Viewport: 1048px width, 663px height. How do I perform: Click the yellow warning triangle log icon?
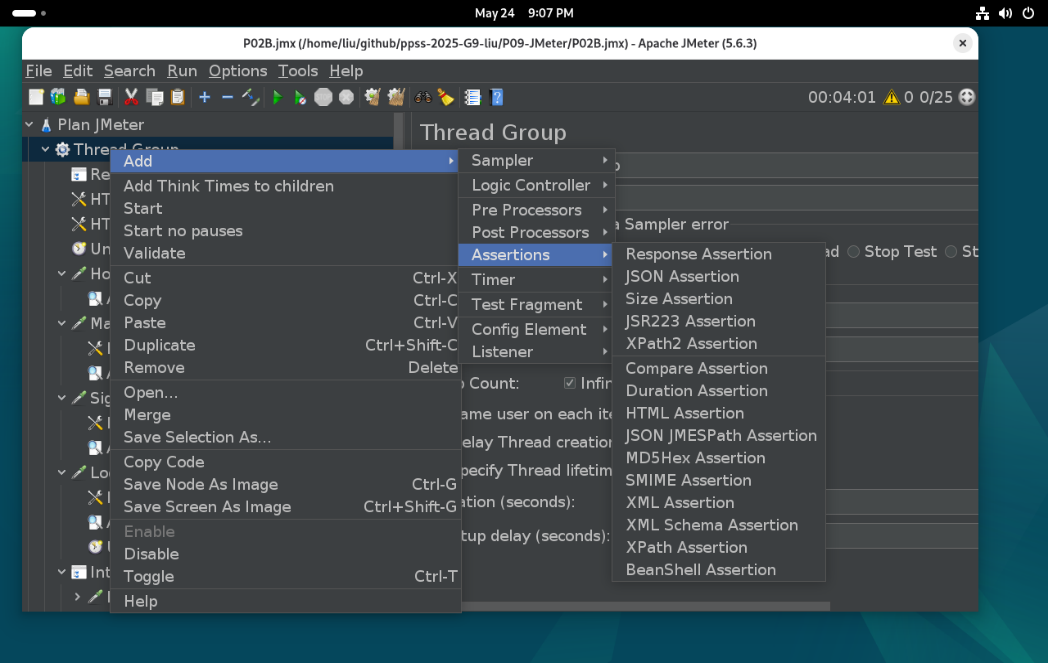pyautogui.click(x=892, y=98)
